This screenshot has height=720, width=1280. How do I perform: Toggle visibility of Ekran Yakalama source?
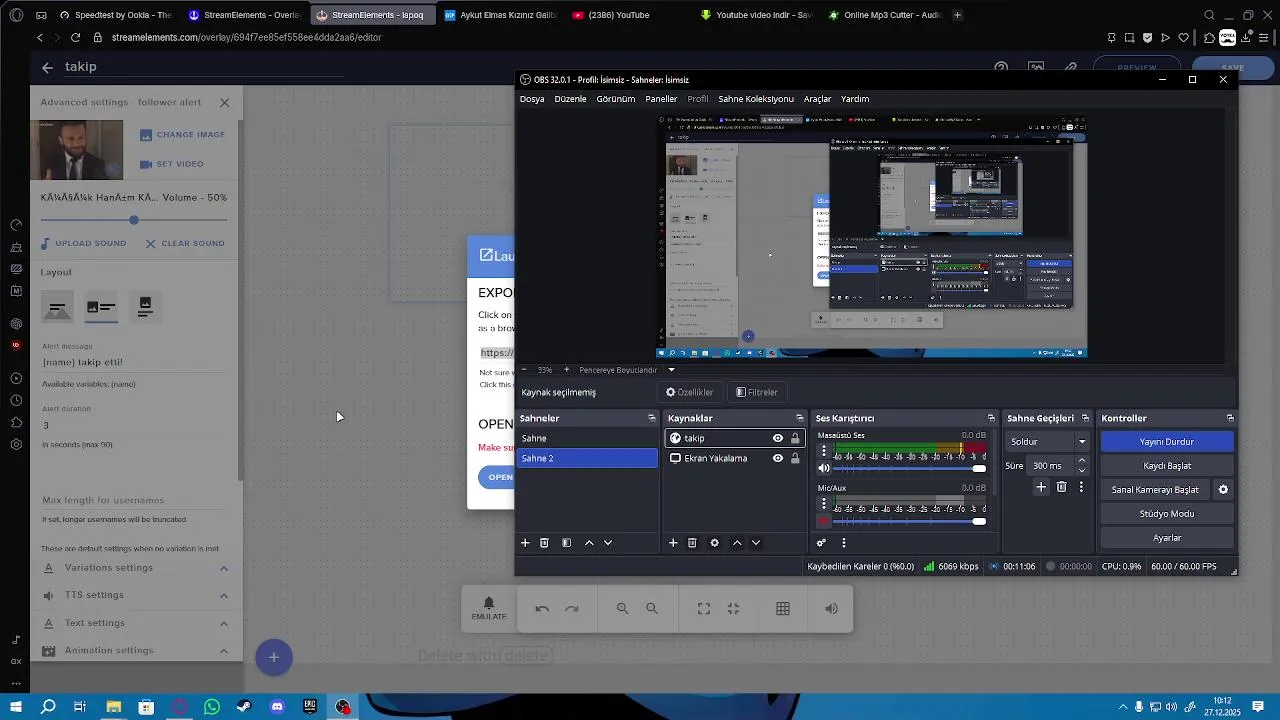click(x=778, y=458)
